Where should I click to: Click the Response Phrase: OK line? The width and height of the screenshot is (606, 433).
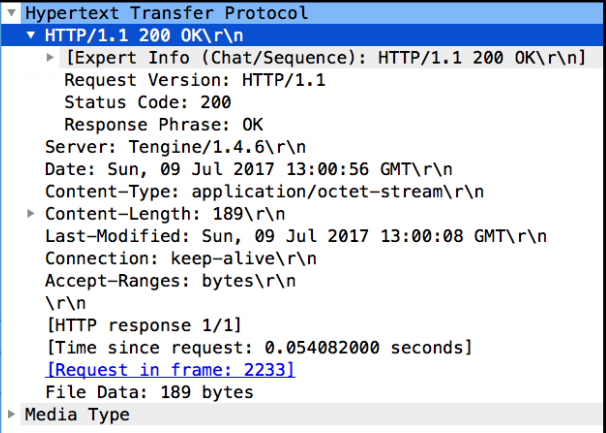pyautogui.click(x=161, y=124)
